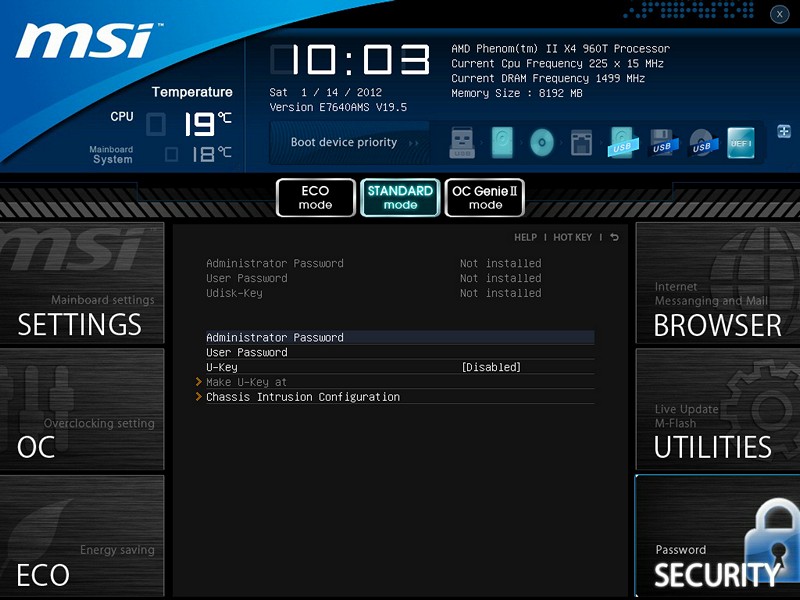Screen dimensions: 800x600
Task: Open the OC overclocking setting panel
Action: [x=82, y=409]
